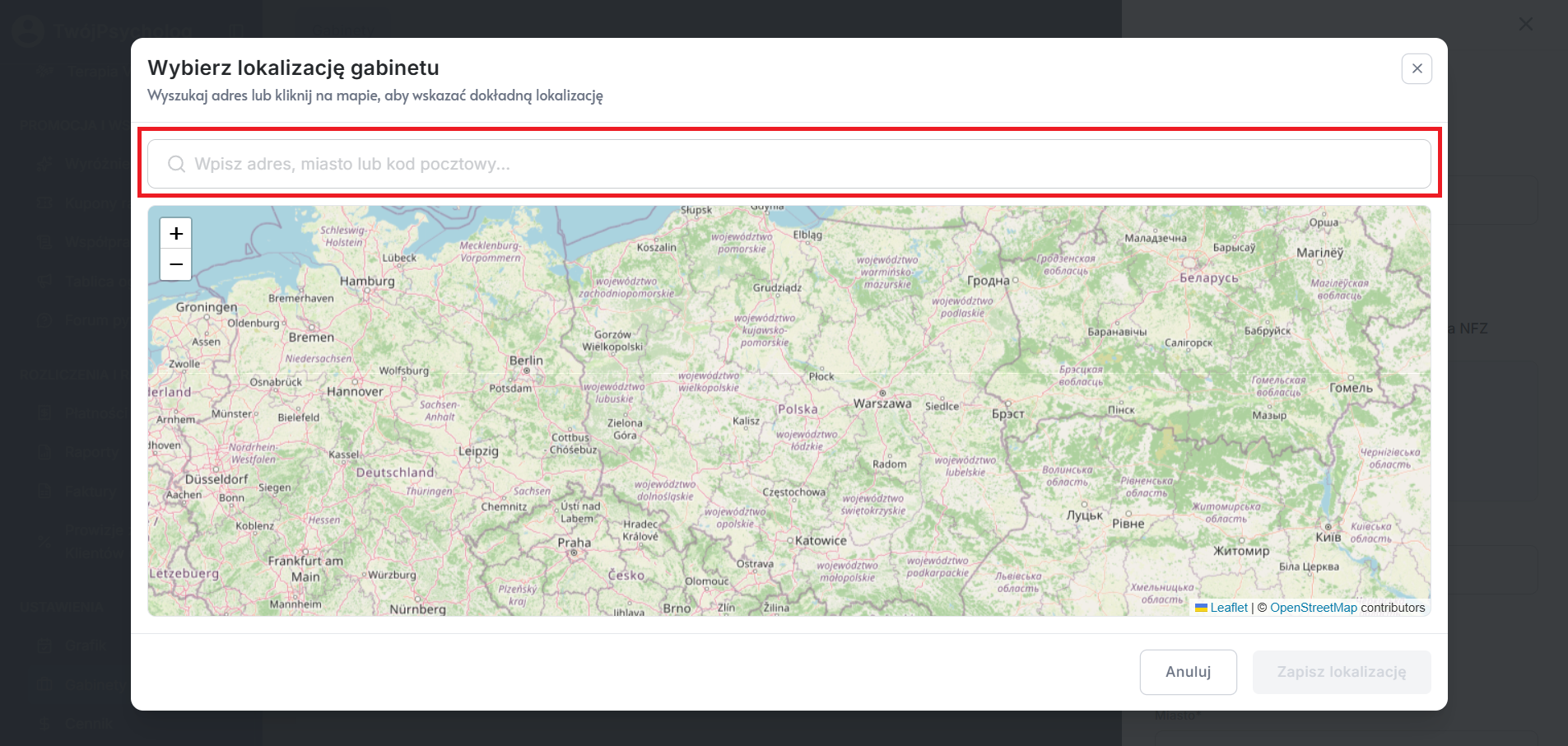Screen dimensions: 1568x746
Task: Open the Leaflet attribution link
Action: (1228, 608)
